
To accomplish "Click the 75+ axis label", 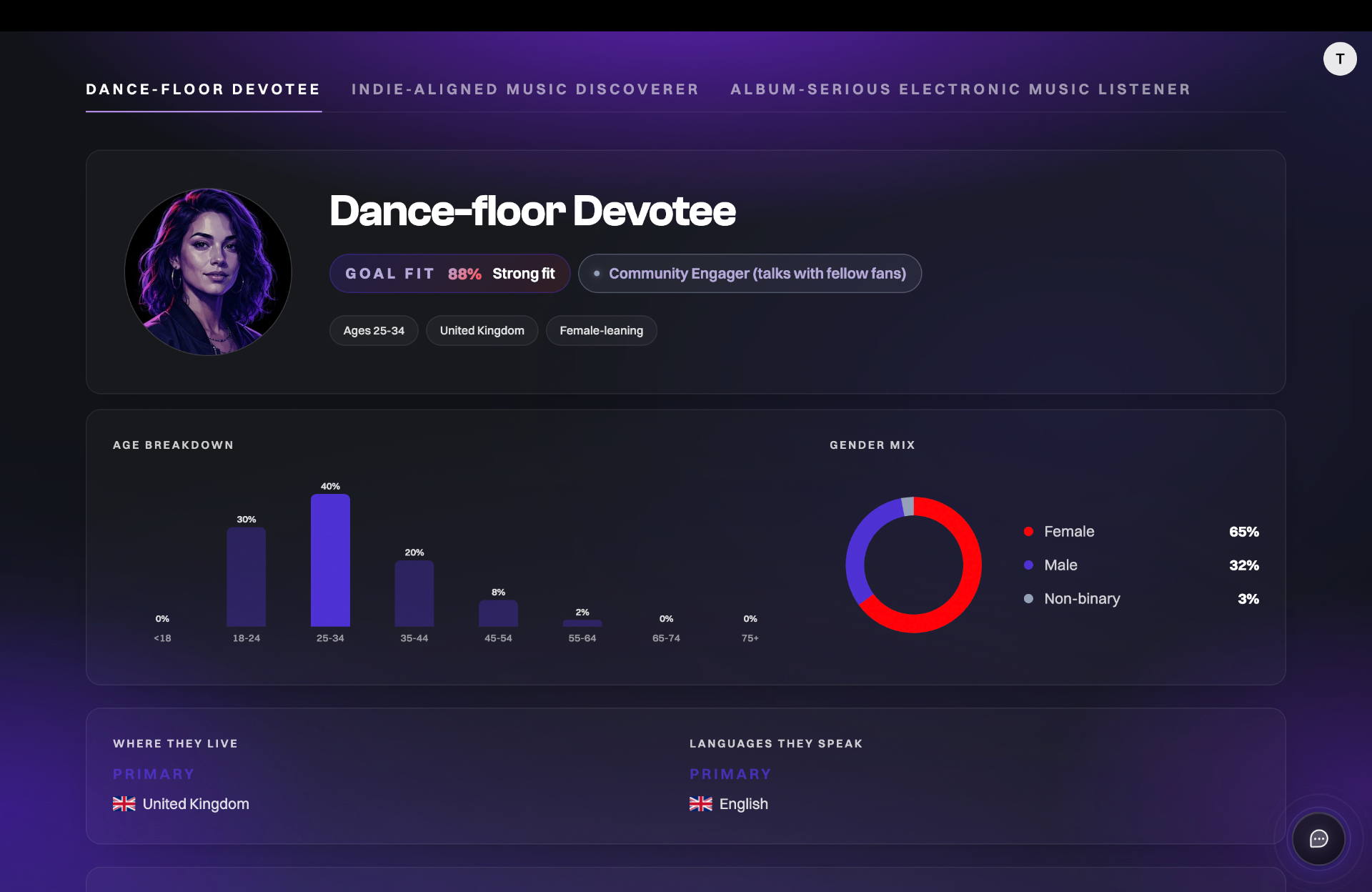I will [750, 638].
